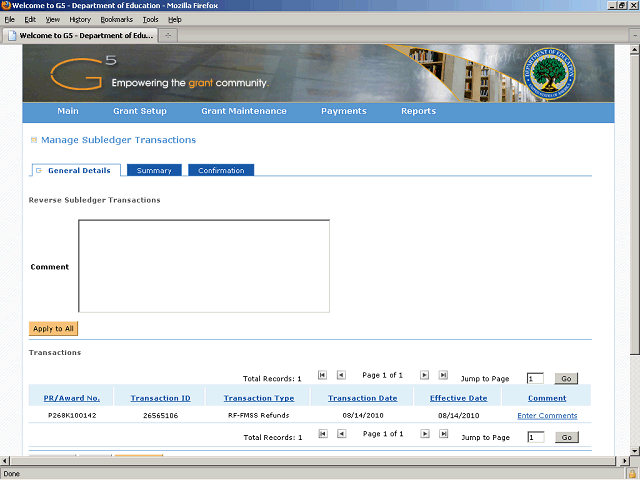Go to next page in bottom pager
The width and height of the screenshot is (640, 480).
[425, 434]
